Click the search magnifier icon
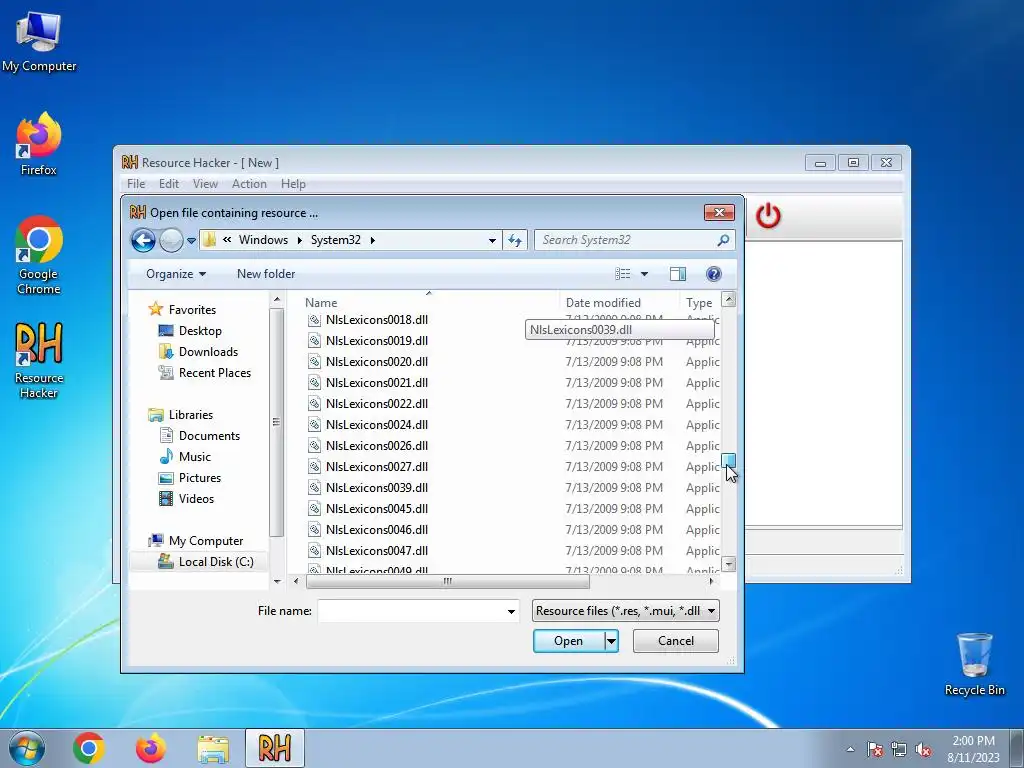 [x=723, y=240]
